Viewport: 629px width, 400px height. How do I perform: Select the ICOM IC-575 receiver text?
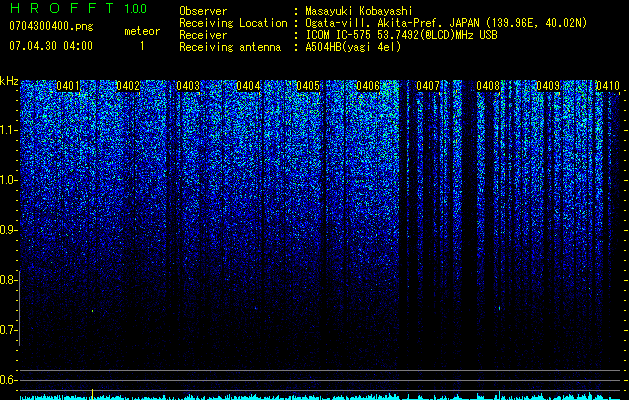[401, 35]
